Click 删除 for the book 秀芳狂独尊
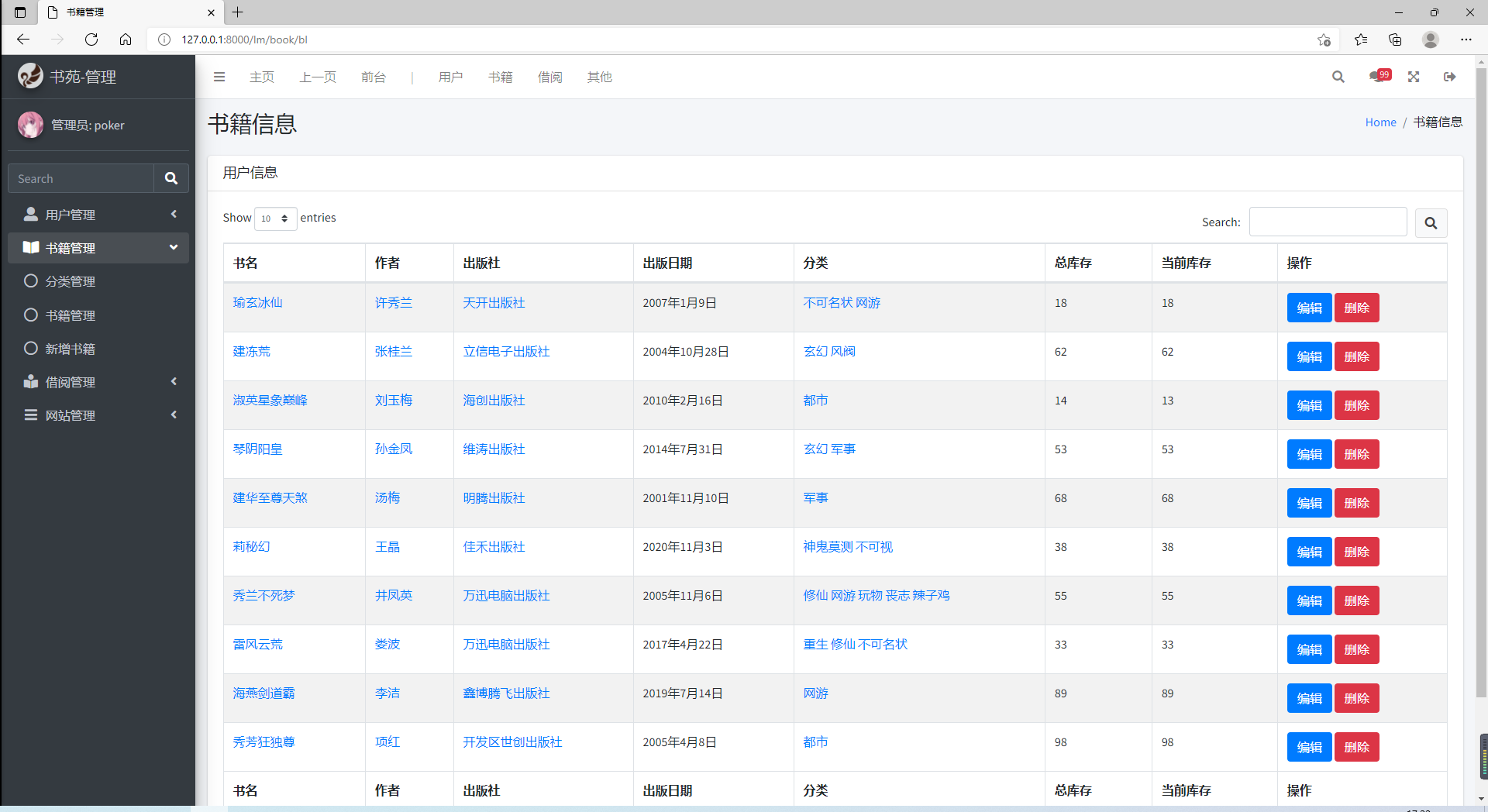Screen dimensions: 1488x812 coord(1356,747)
